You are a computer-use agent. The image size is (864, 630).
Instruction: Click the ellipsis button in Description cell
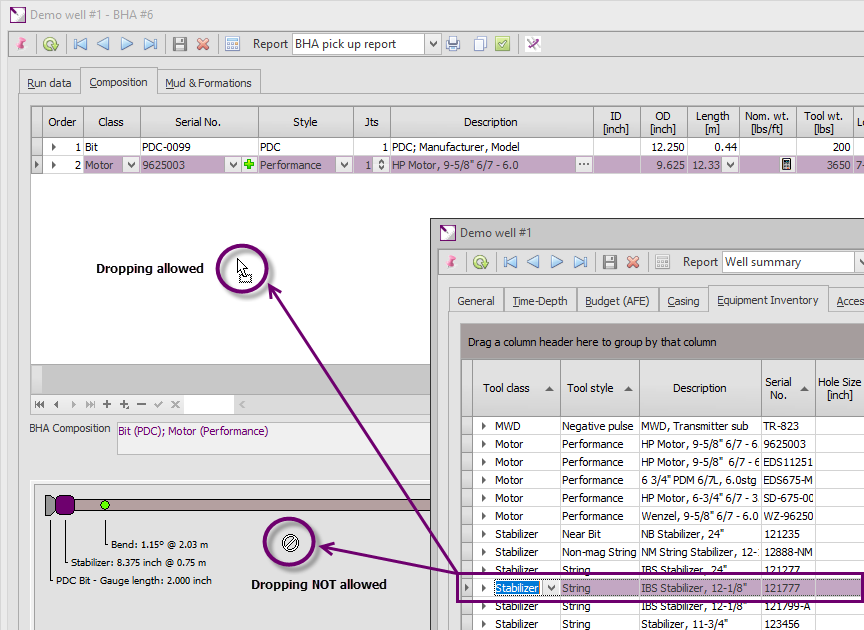click(x=584, y=165)
